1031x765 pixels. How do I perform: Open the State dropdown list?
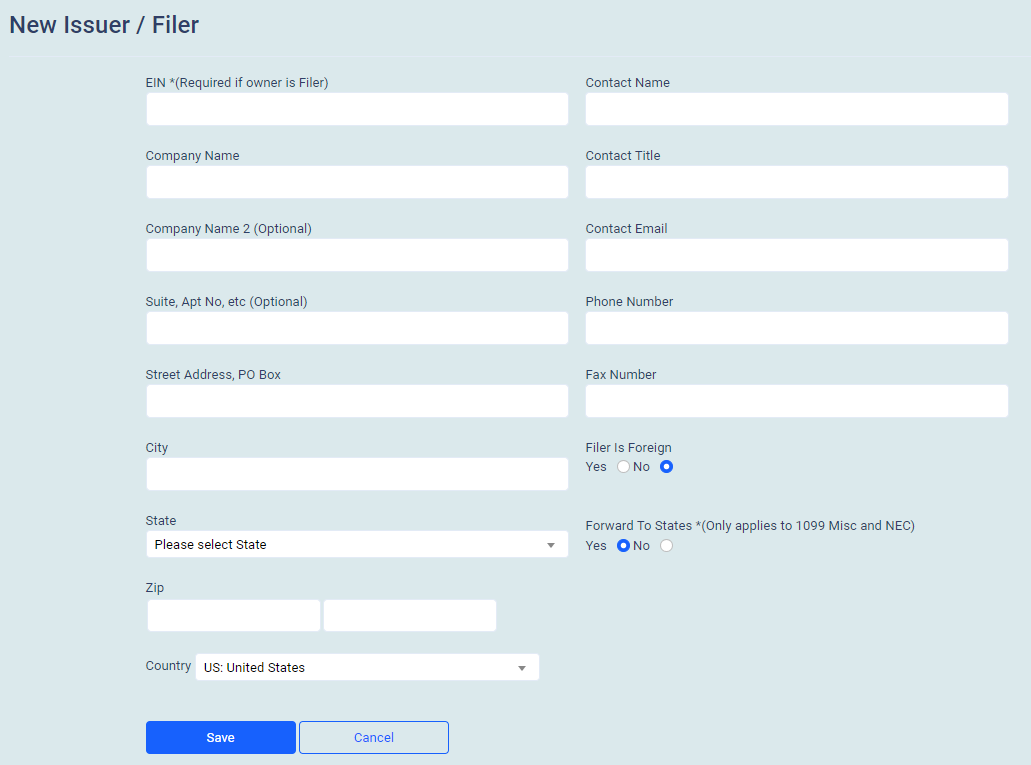pos(357,545)
